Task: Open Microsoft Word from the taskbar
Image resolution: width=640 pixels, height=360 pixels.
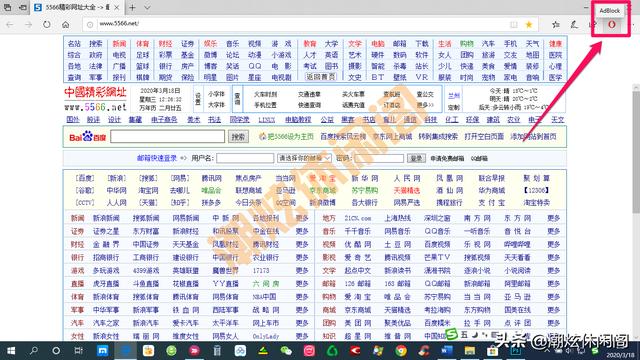Action: [x=447, y=351]
